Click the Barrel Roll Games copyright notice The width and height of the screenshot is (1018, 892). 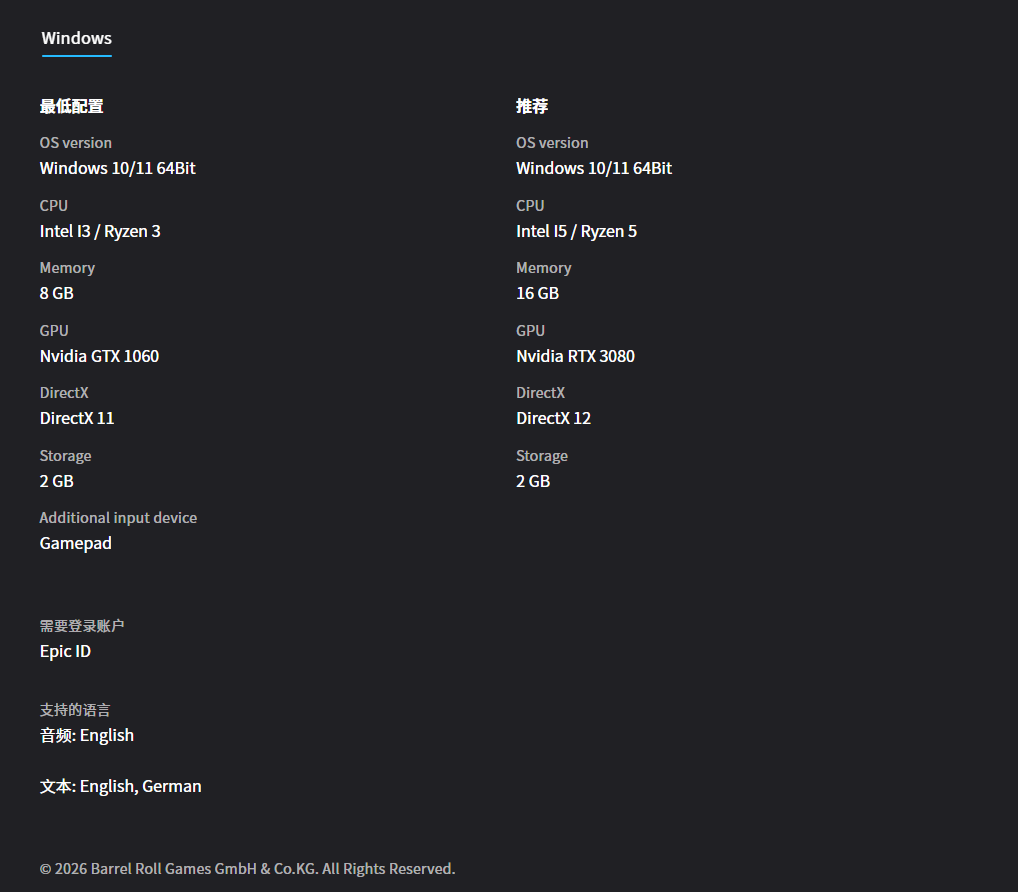tap(247, 868)
